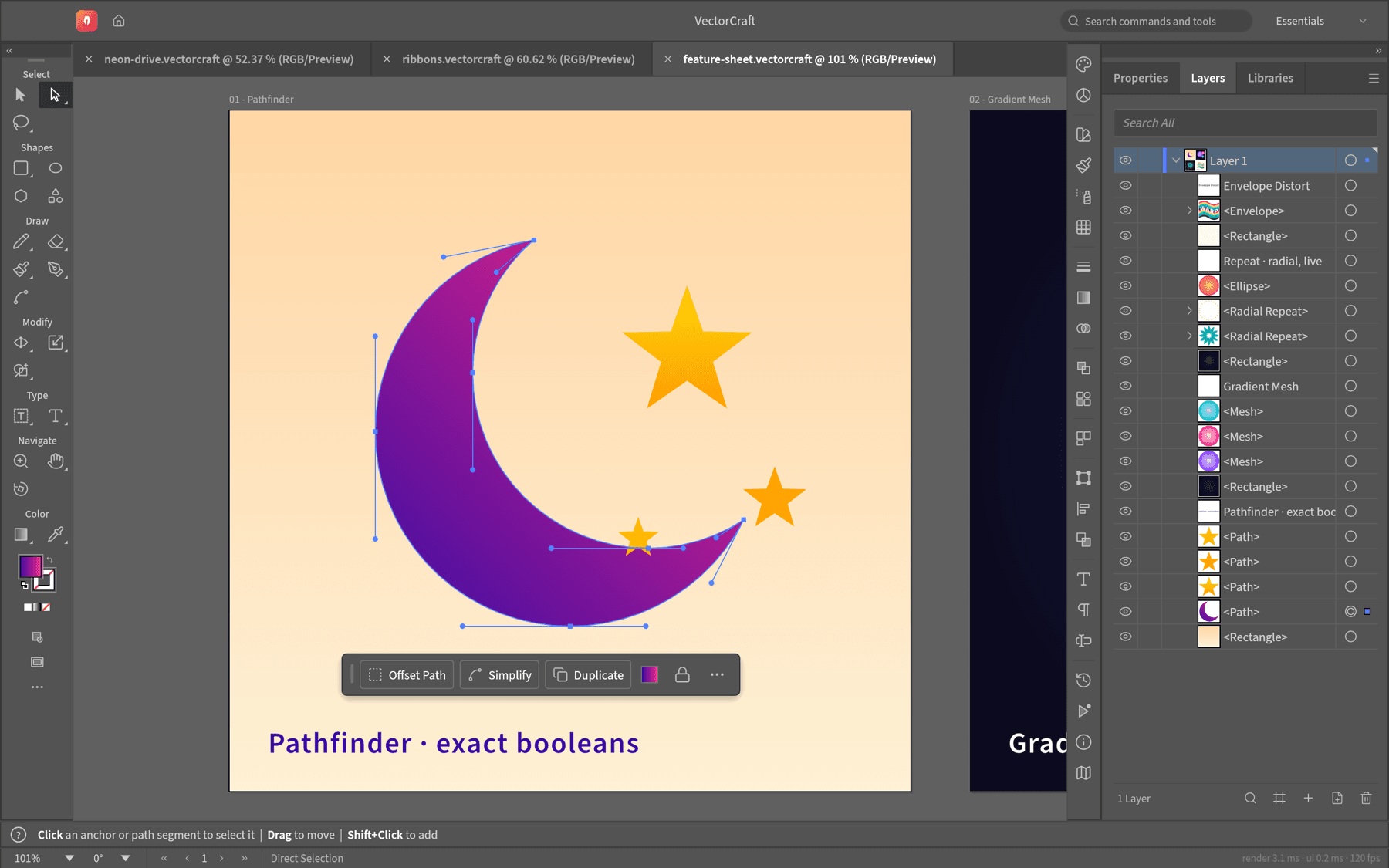The height and width of the screenshot is (868, 1389).
Task: Click gradient swatch in floating toolbar
Action: click(650, 675)
